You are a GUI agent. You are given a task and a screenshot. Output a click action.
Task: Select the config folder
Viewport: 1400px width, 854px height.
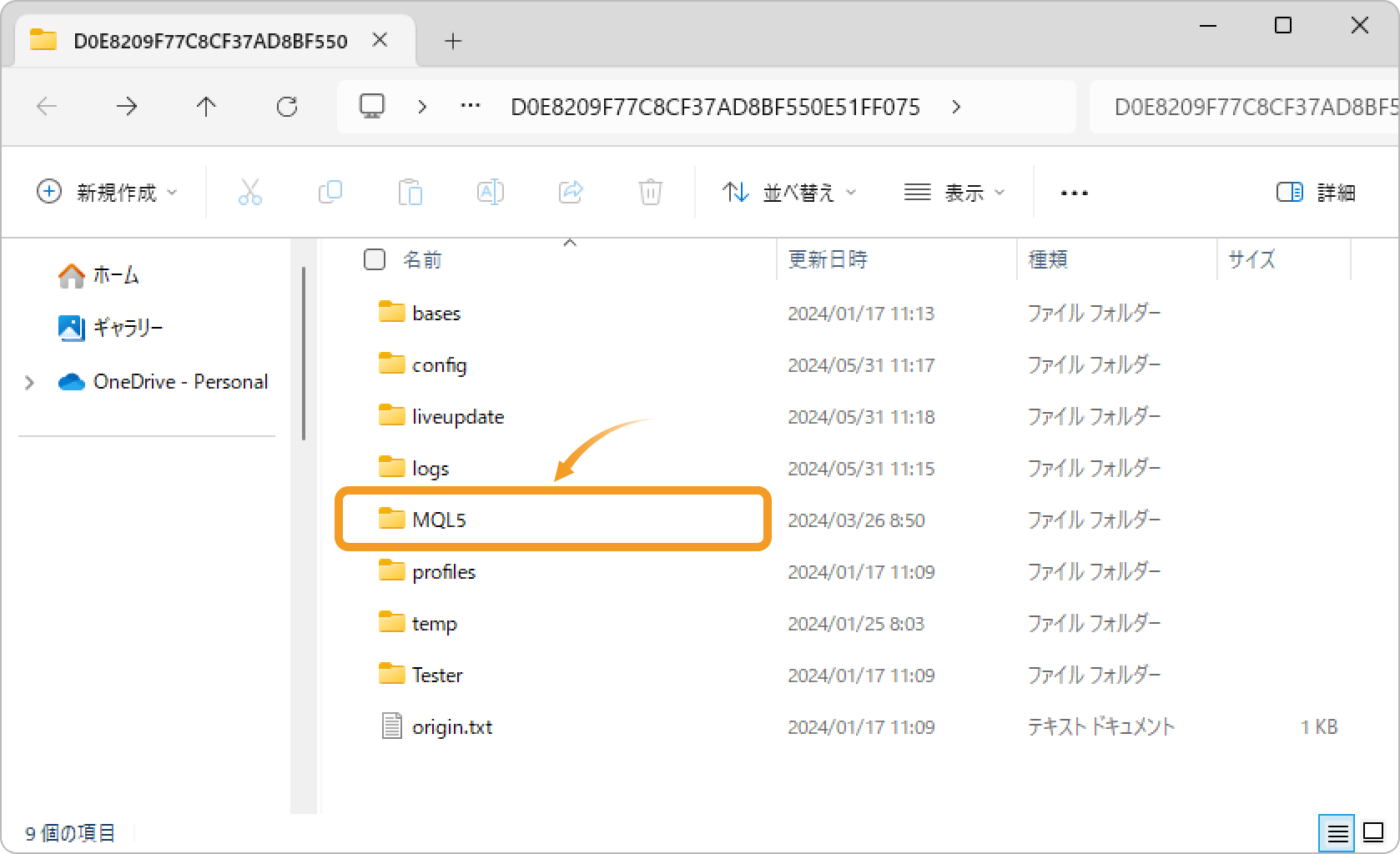pos(439,365)
